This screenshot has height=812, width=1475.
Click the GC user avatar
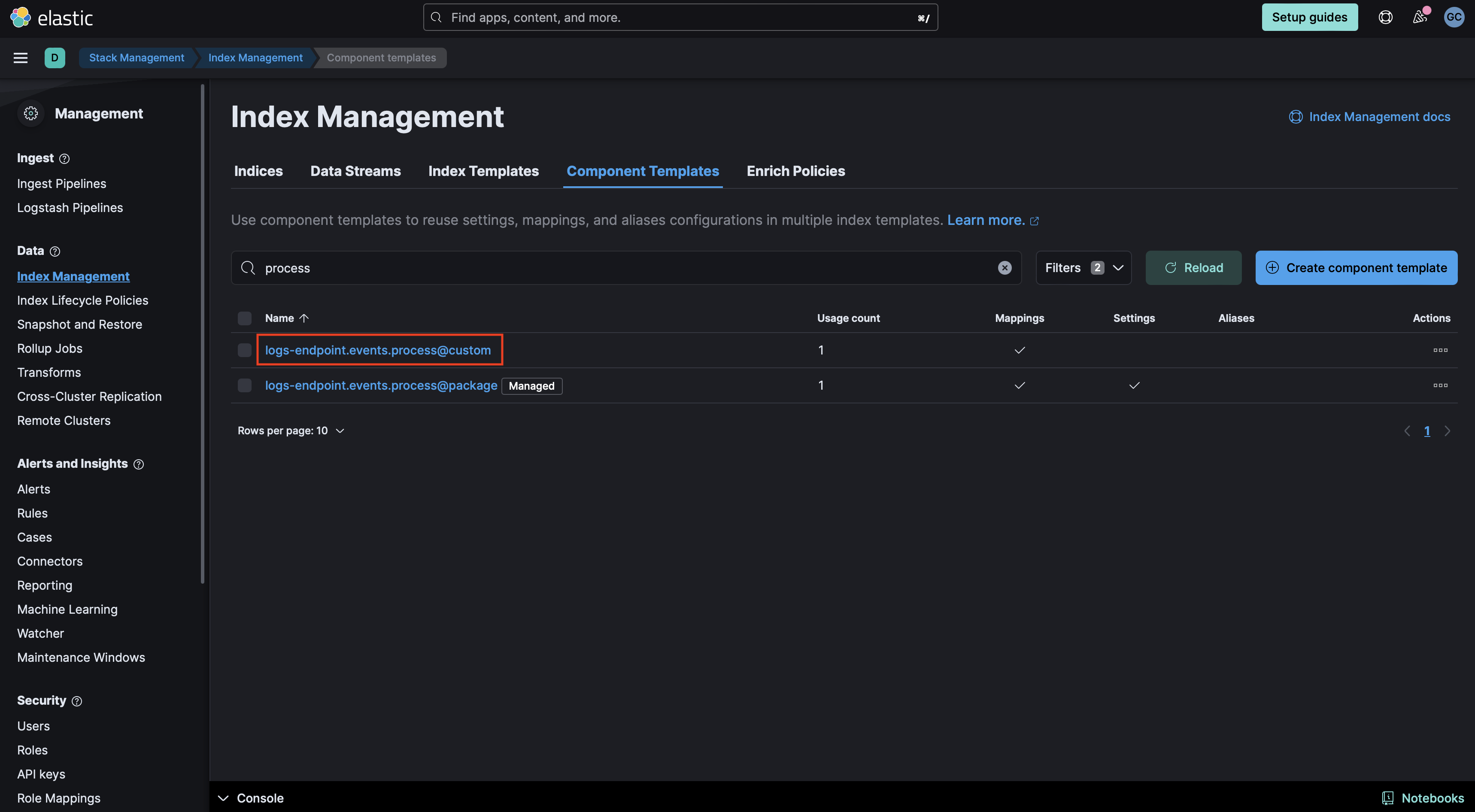(x=1454, y=17)
